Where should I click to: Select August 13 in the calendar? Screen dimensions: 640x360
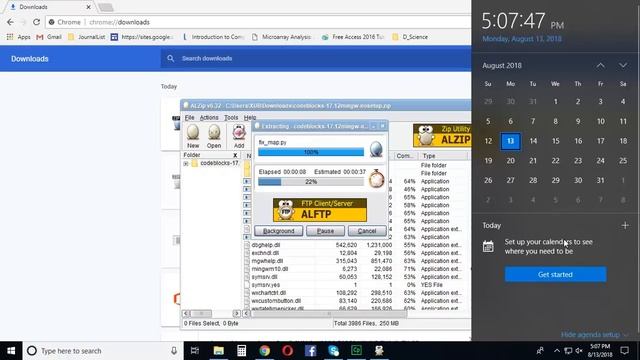(510, 141)
